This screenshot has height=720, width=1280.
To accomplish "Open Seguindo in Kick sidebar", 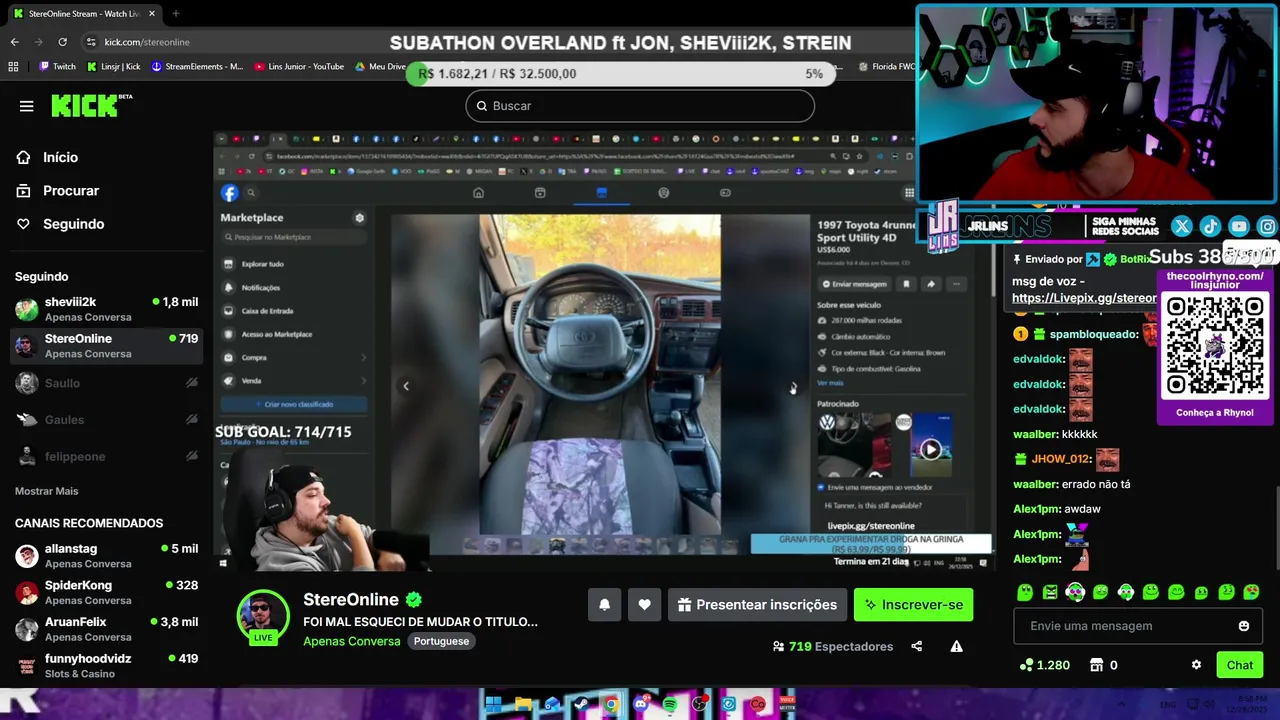I will pos(73,224).
